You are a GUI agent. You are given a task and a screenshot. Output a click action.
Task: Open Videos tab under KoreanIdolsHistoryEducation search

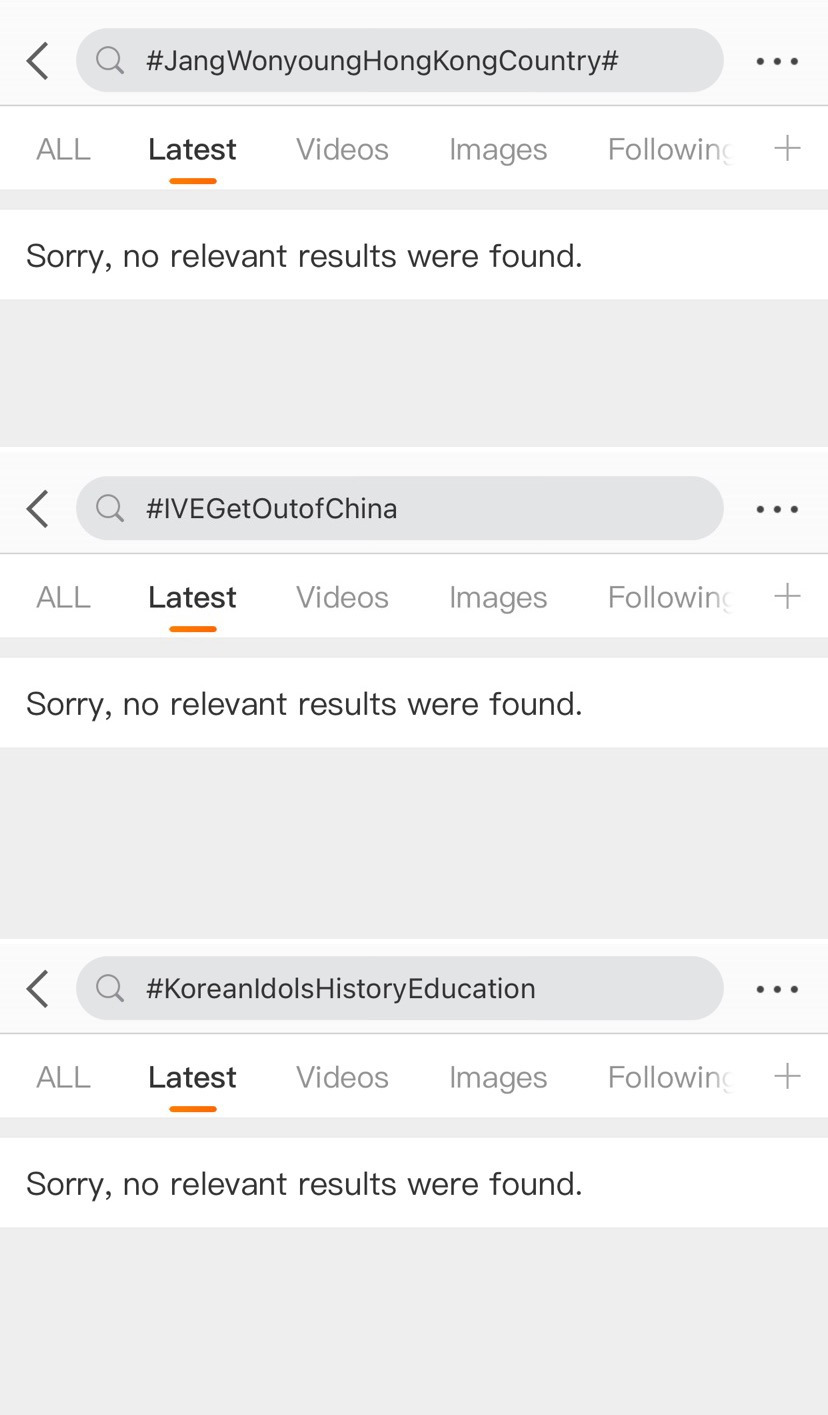coord(342,1078)
